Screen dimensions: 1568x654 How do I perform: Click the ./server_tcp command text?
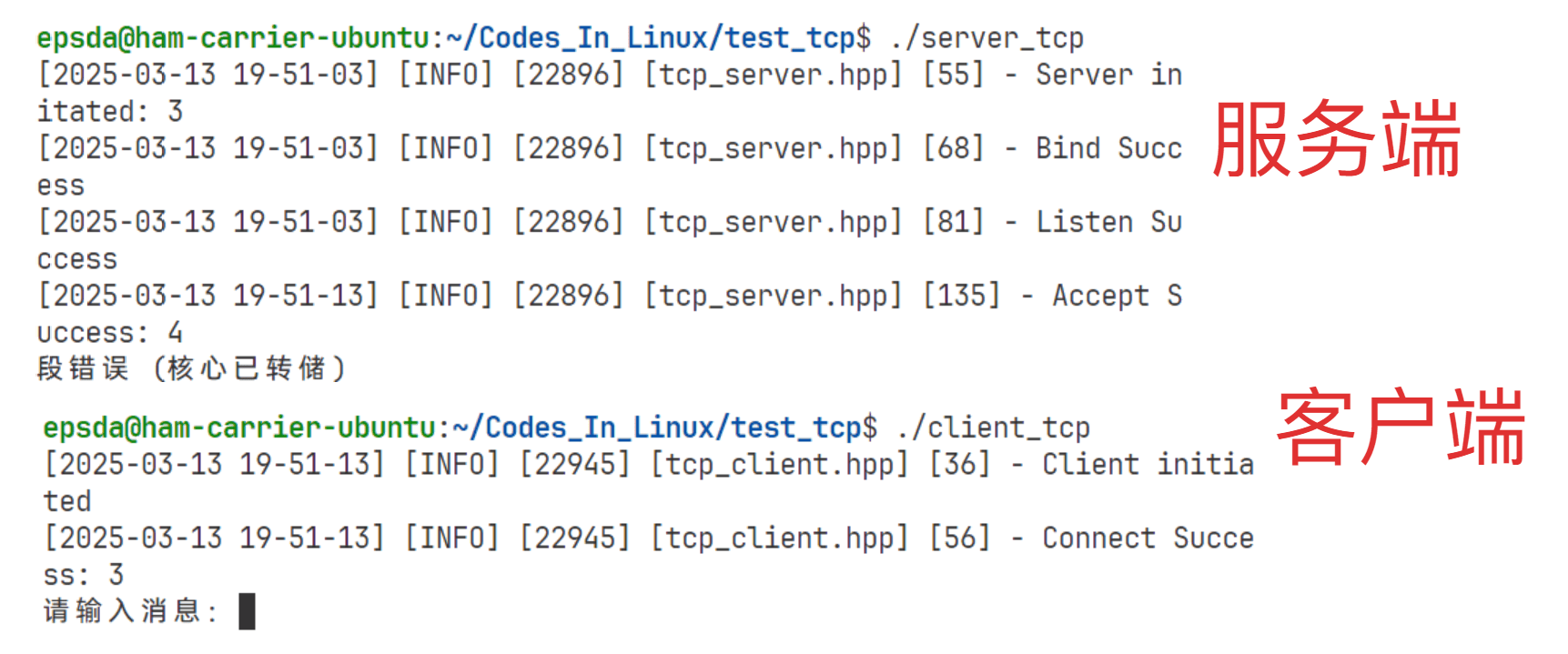[x=986, y=38]
